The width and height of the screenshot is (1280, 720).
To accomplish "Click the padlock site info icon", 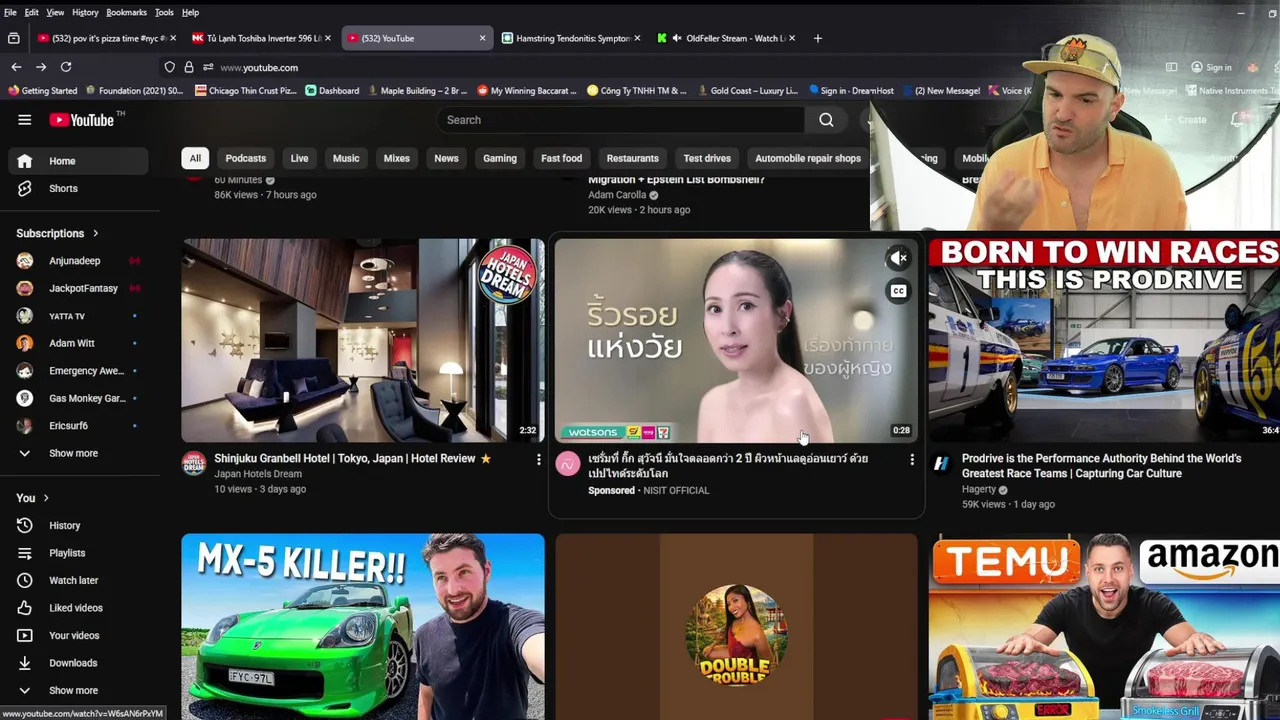I will 189,67.
